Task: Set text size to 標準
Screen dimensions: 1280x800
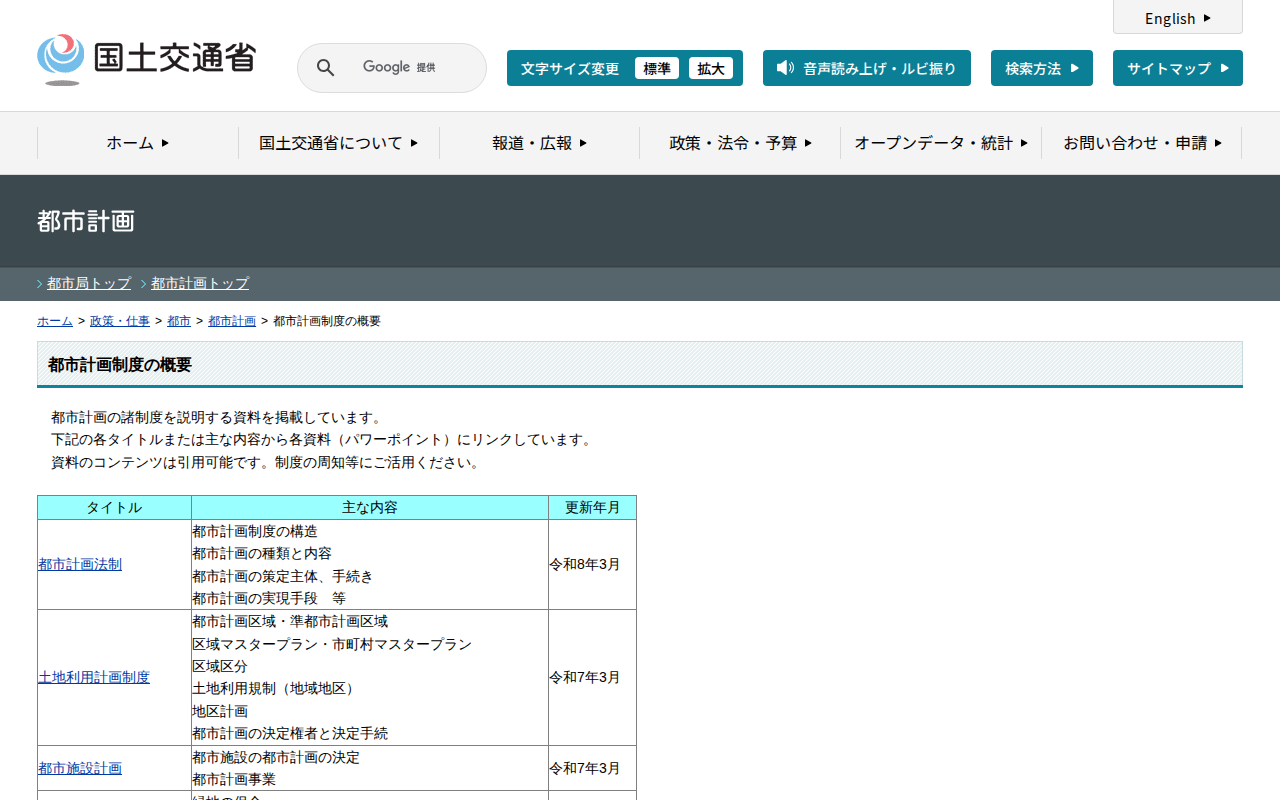Action: pyautogui.click(x=657, y=68)
